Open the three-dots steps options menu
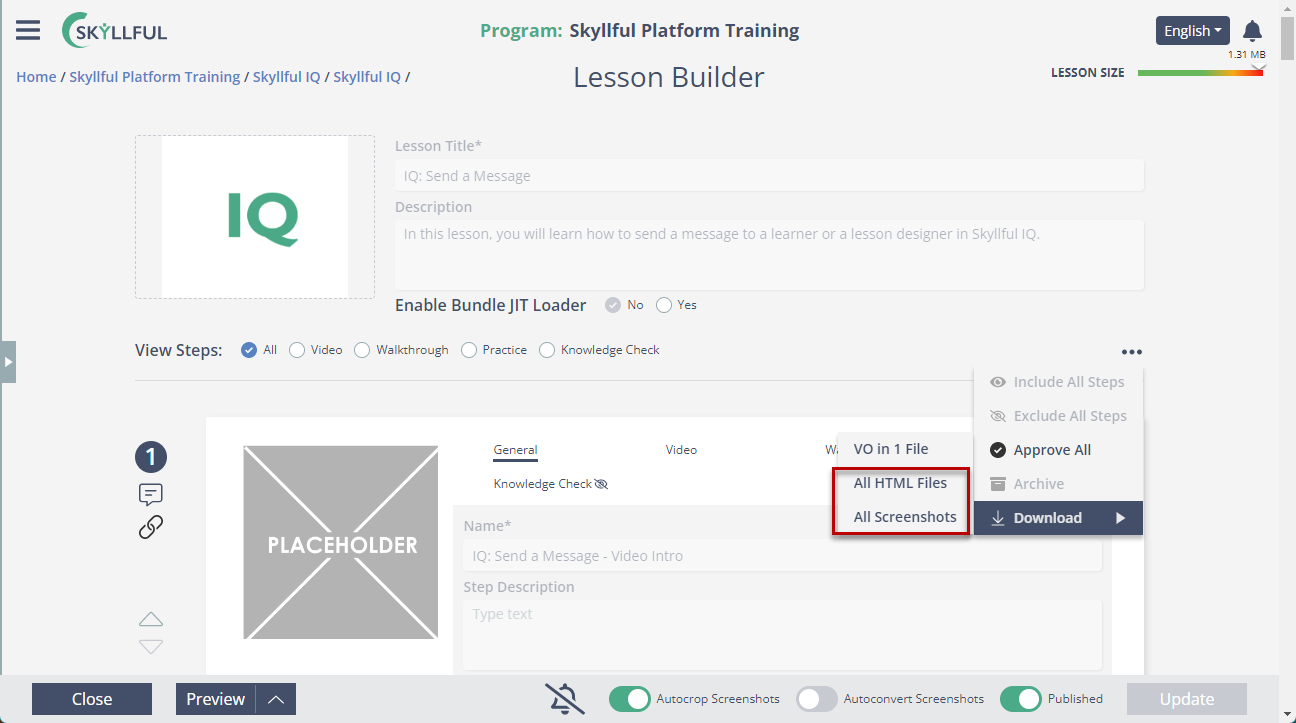Viewport: 1296px width, 723px height. point(1131,352)
